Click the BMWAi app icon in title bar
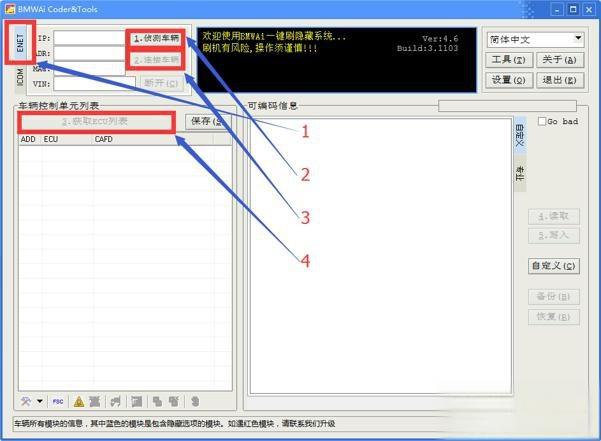 10,9
